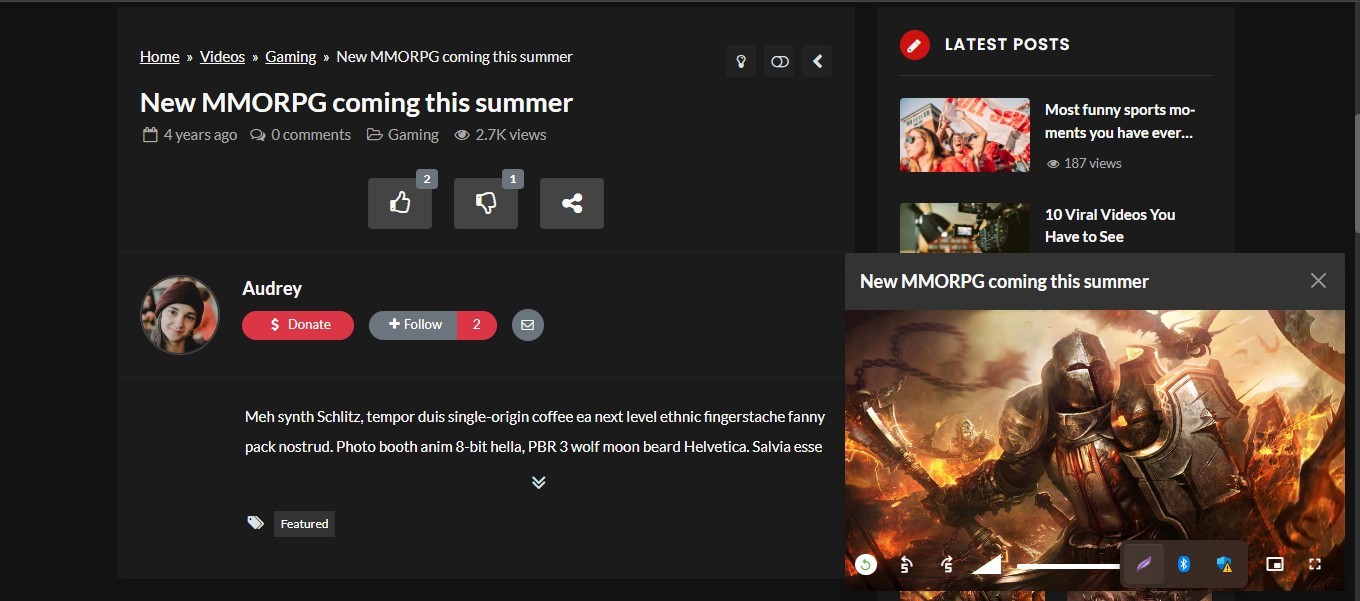Click the Donate button
This screenshot has width=1360, height=601.
coord(298,325)
